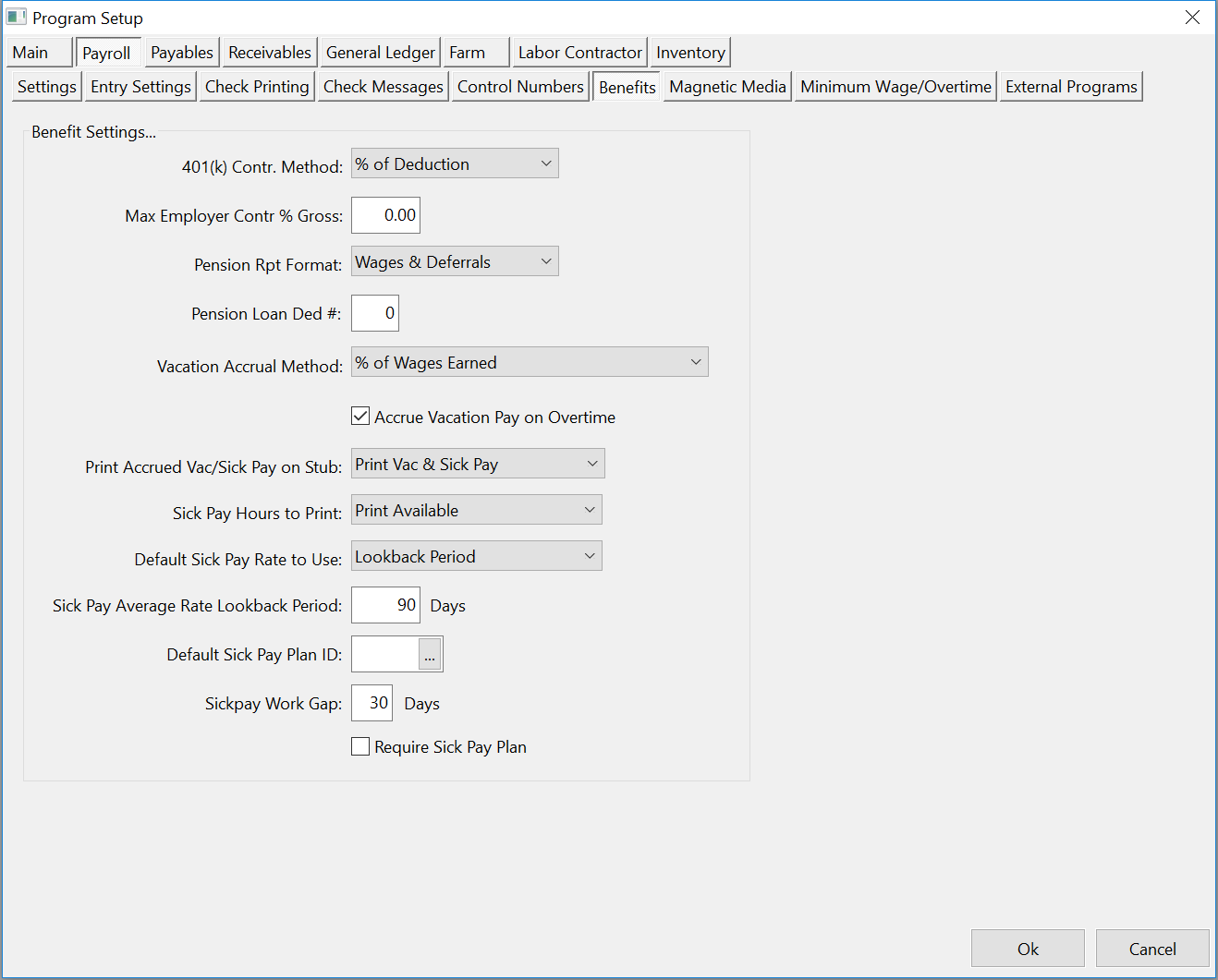Enable the Require Sick Pay Plan checkbox
The width and height of the screenshot is (1218, 980).
360,746
